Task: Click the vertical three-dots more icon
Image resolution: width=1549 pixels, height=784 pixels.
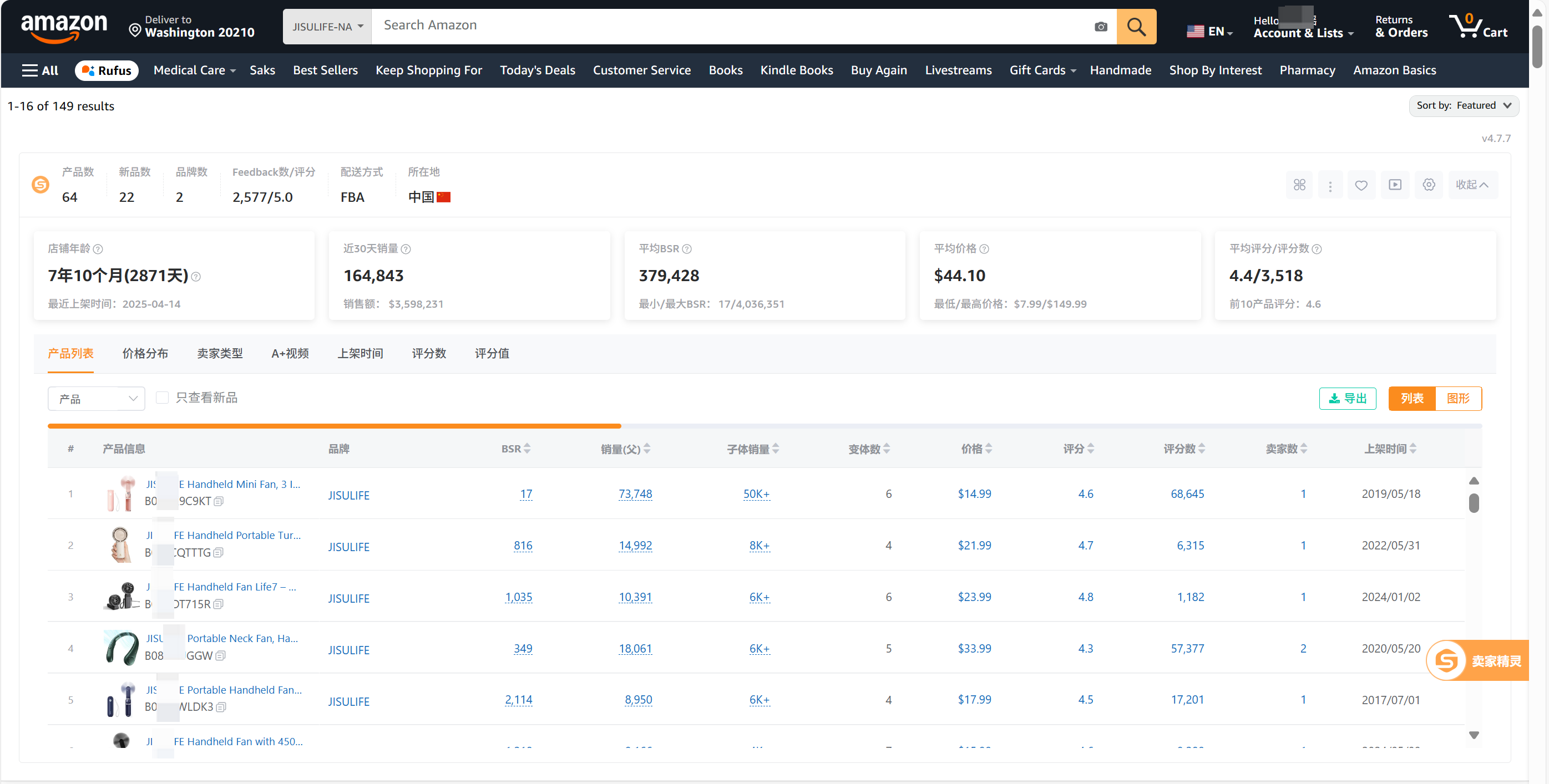Action: click(1330, 186)
